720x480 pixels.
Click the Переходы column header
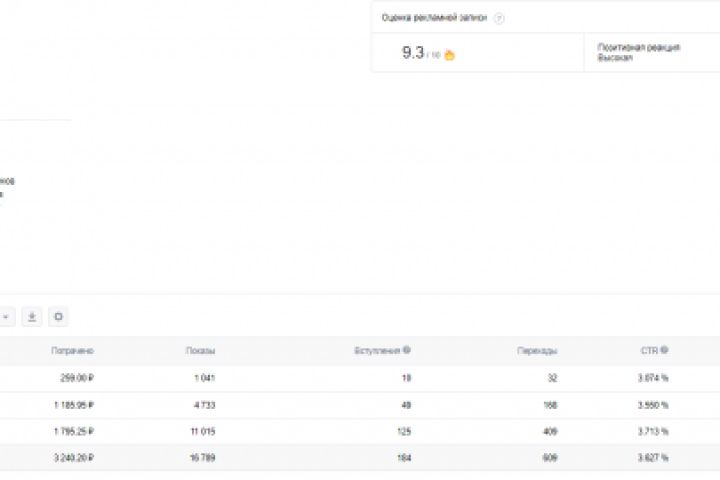(537, 351)
